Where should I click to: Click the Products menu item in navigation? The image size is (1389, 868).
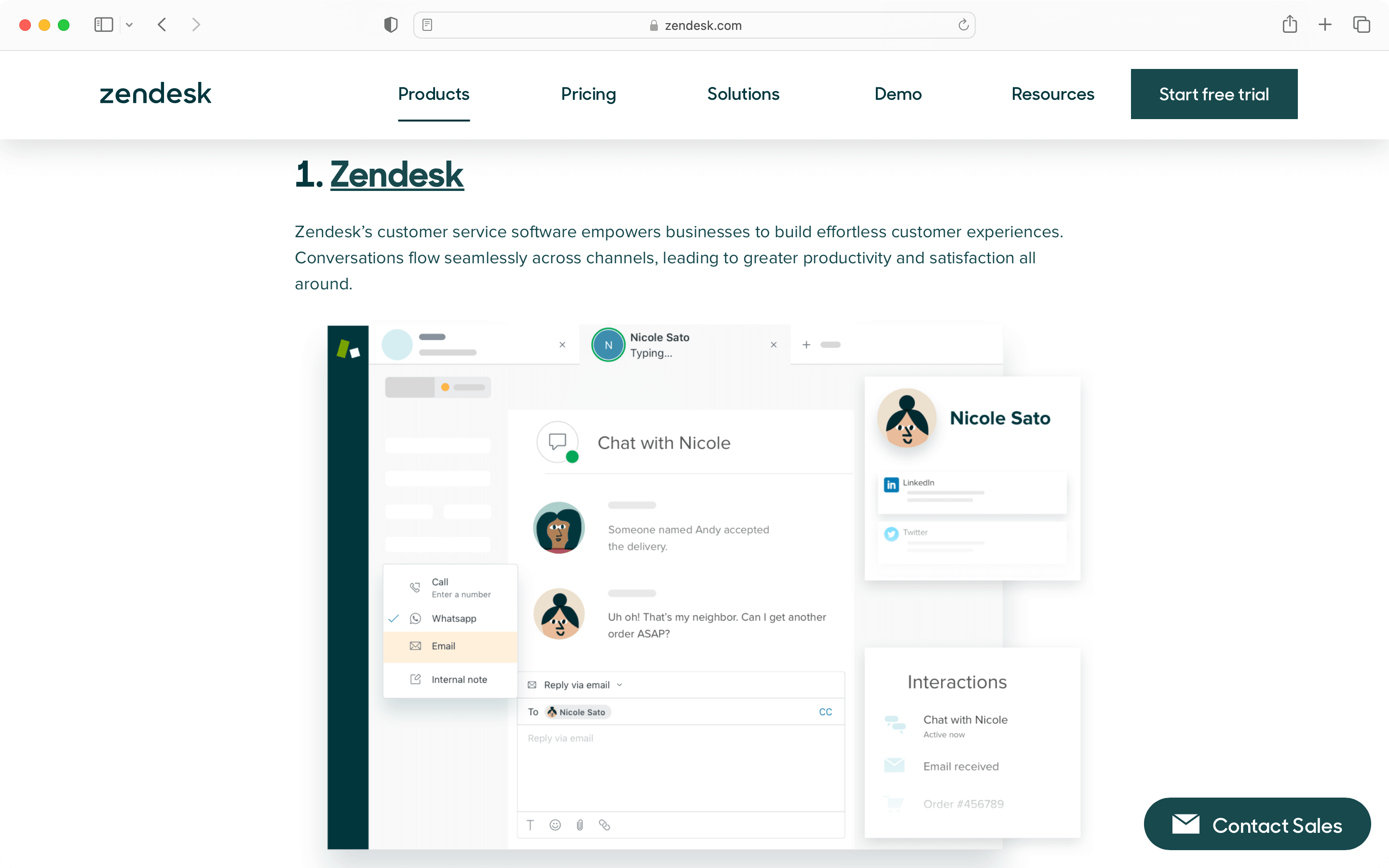(433, 94)
